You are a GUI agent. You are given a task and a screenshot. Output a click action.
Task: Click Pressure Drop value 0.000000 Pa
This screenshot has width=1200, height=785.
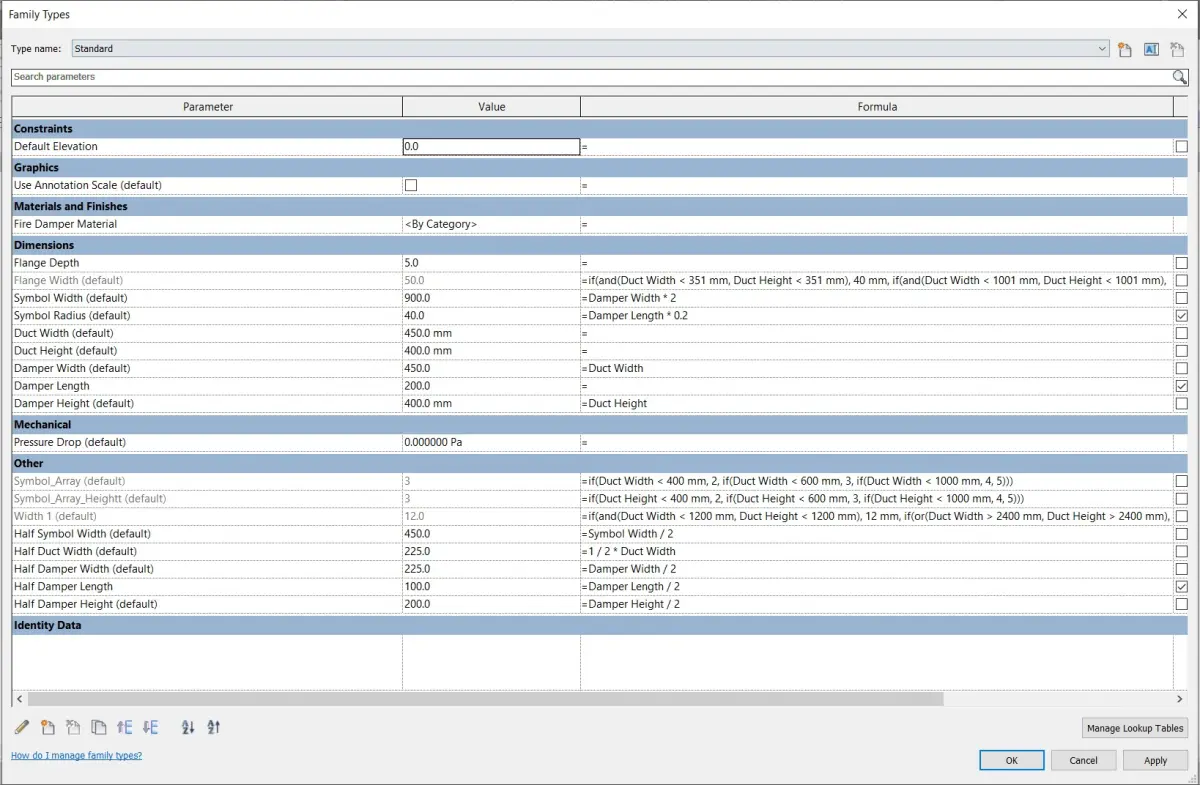(x=491, y=442)
